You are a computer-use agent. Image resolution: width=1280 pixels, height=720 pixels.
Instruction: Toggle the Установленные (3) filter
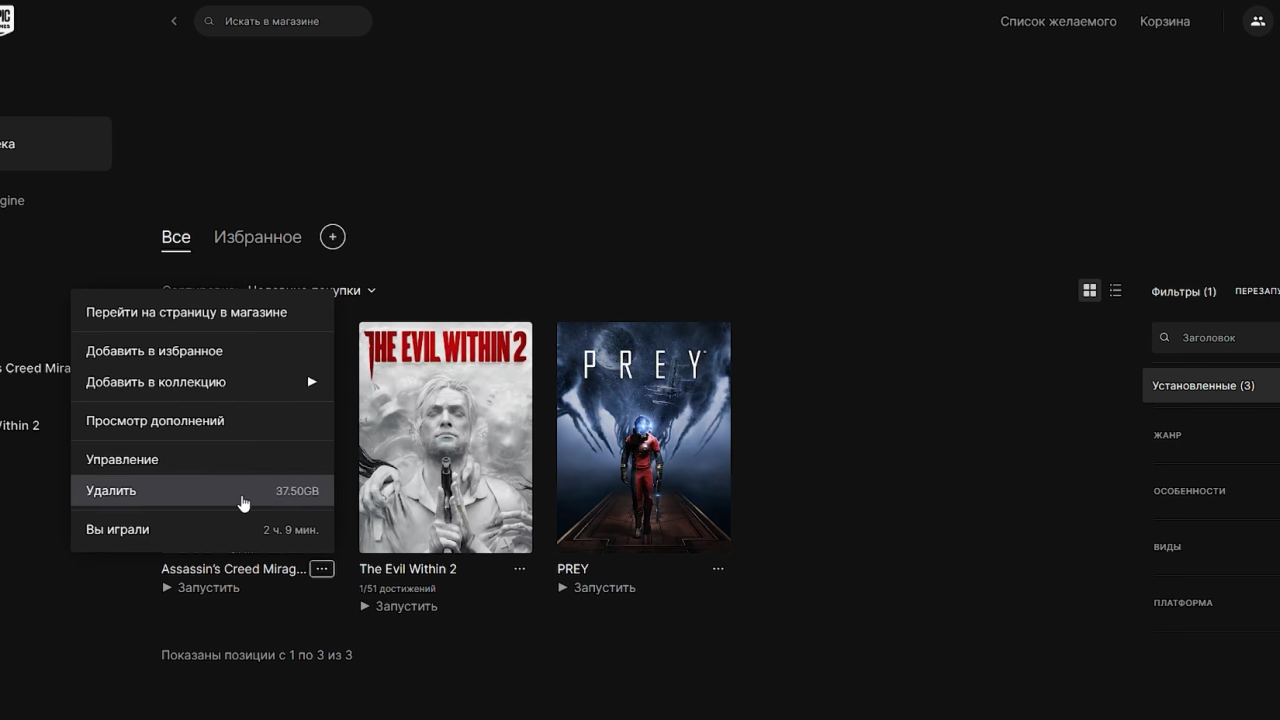1211,386
